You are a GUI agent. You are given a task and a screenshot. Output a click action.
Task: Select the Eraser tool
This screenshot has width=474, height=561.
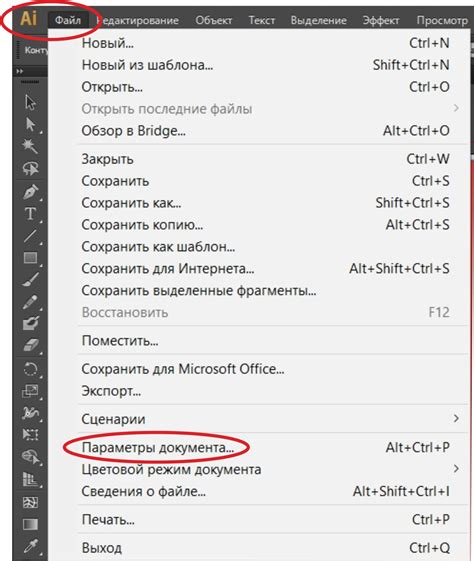tap(31, 346)
